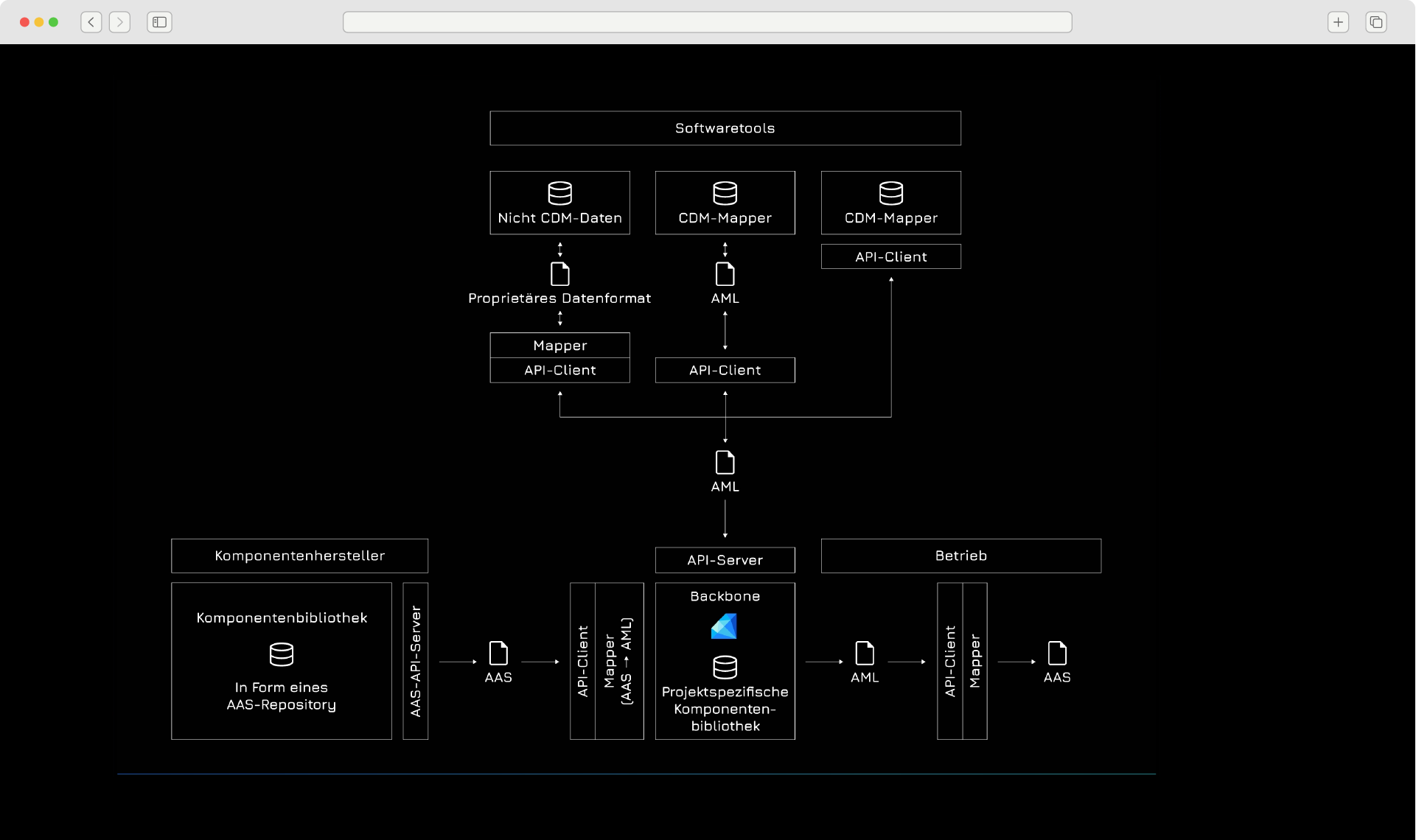Click the Komponentenbibliothek database icon

[281, 654]
